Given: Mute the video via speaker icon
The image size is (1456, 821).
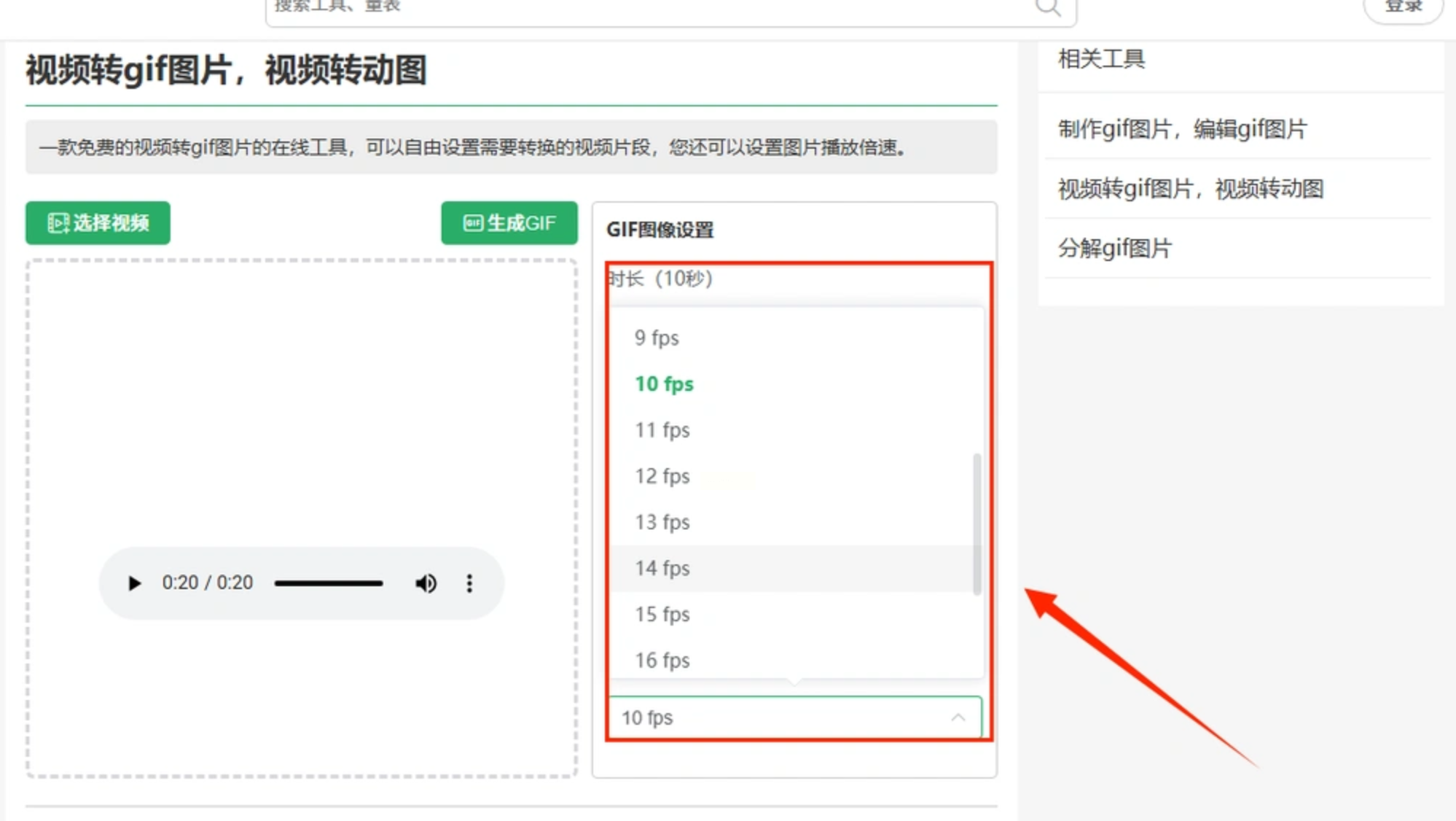Looking at the screenshot, I should coord(426,583).
